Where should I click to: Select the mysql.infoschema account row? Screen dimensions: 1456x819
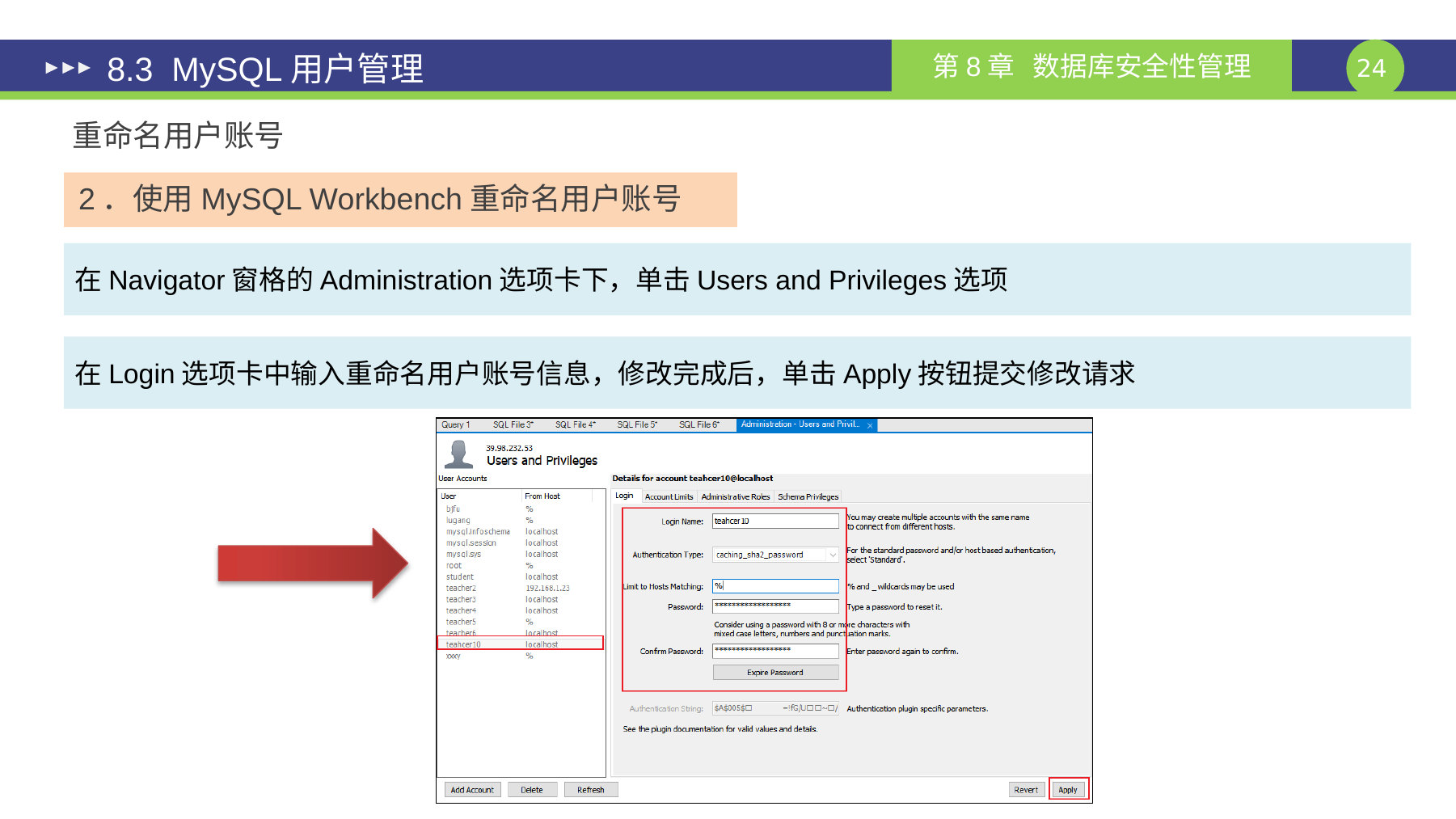pos(521,532)
